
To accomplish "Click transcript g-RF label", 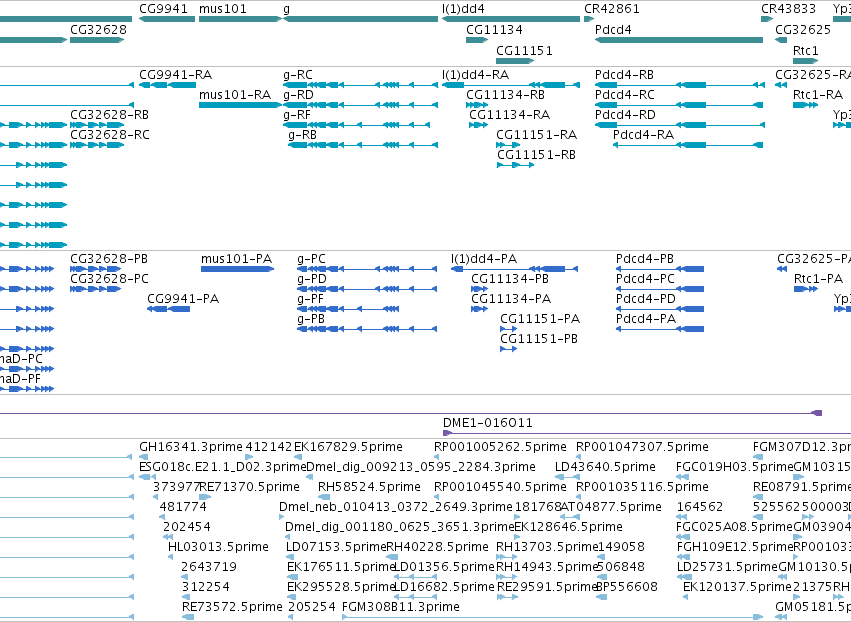I will tap(297, 115).
